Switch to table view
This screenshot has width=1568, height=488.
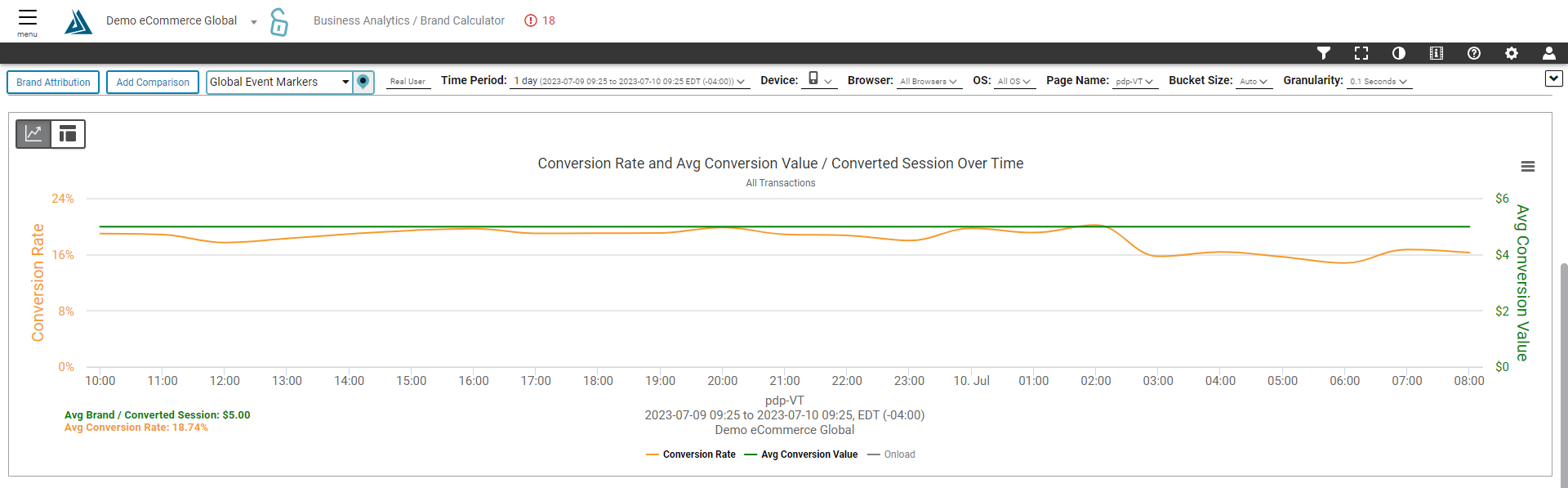tap(68, 134)
